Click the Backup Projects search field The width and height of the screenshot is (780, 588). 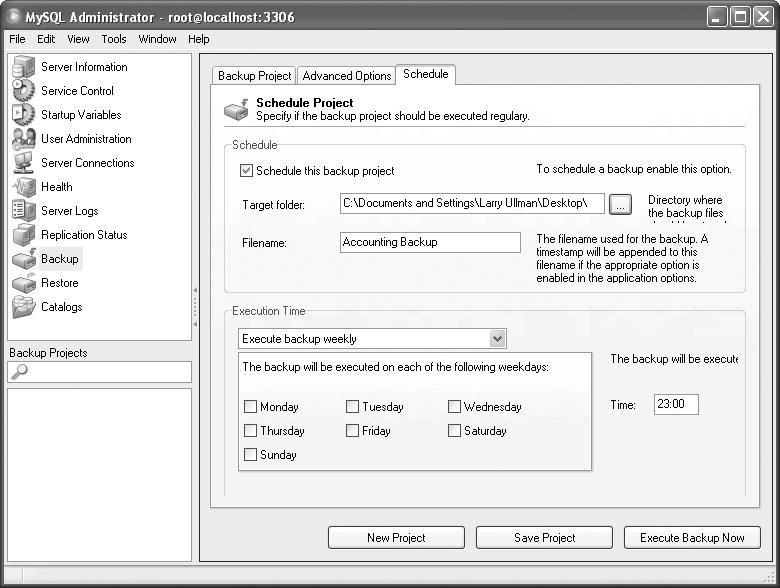tap(99, 372)
